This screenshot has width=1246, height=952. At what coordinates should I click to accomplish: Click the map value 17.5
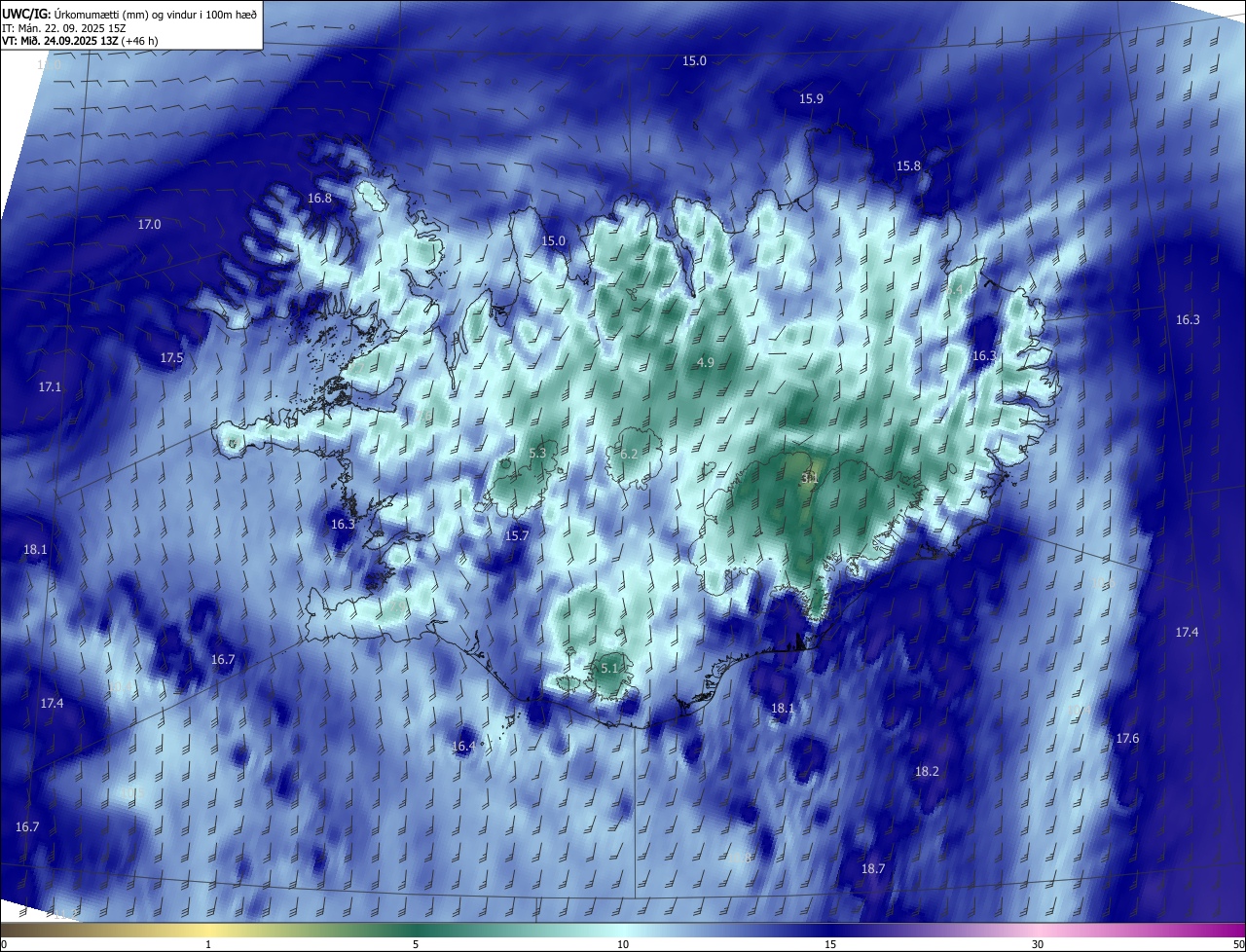171,358
